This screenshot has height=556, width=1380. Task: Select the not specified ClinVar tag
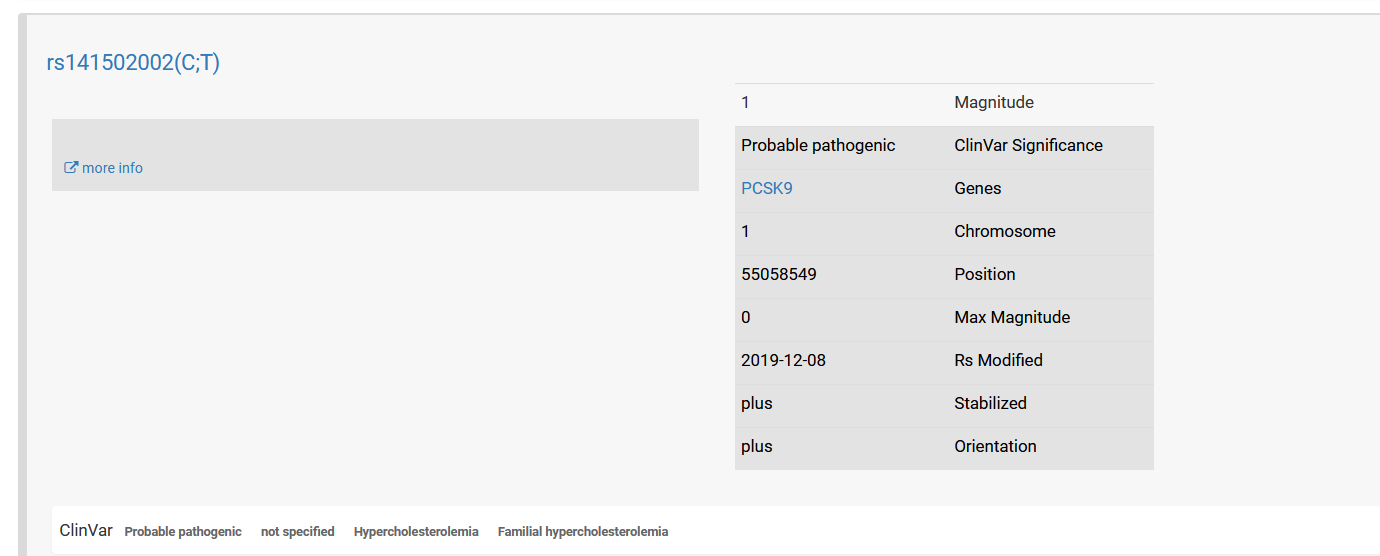point(298,532)
